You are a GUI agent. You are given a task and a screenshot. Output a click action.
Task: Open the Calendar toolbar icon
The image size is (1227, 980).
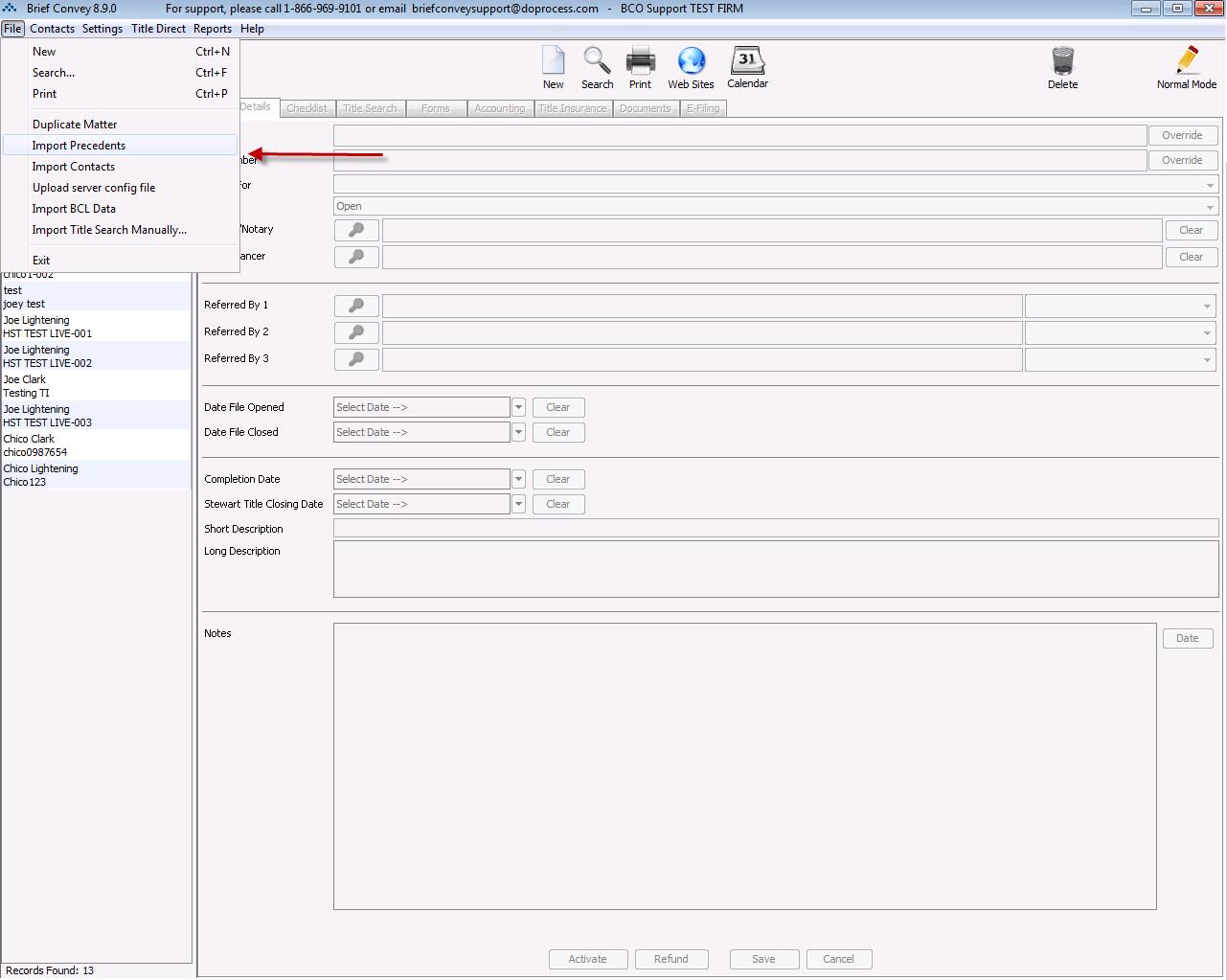click(x=747, y=60)
